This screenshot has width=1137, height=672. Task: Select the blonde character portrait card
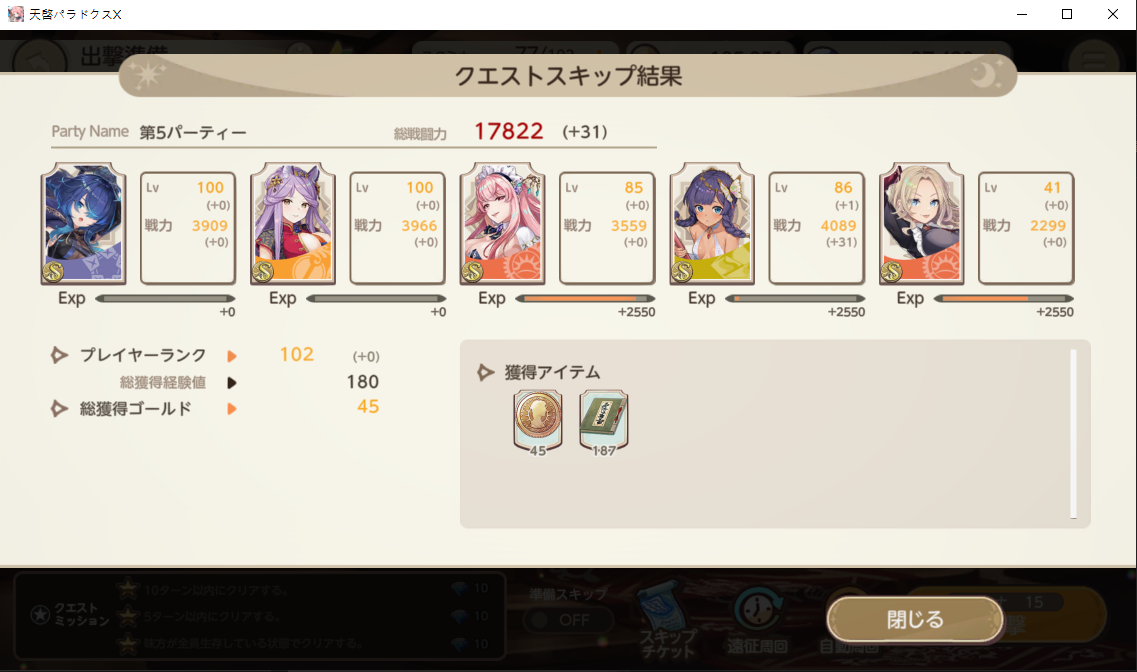(x=922, y=223)
